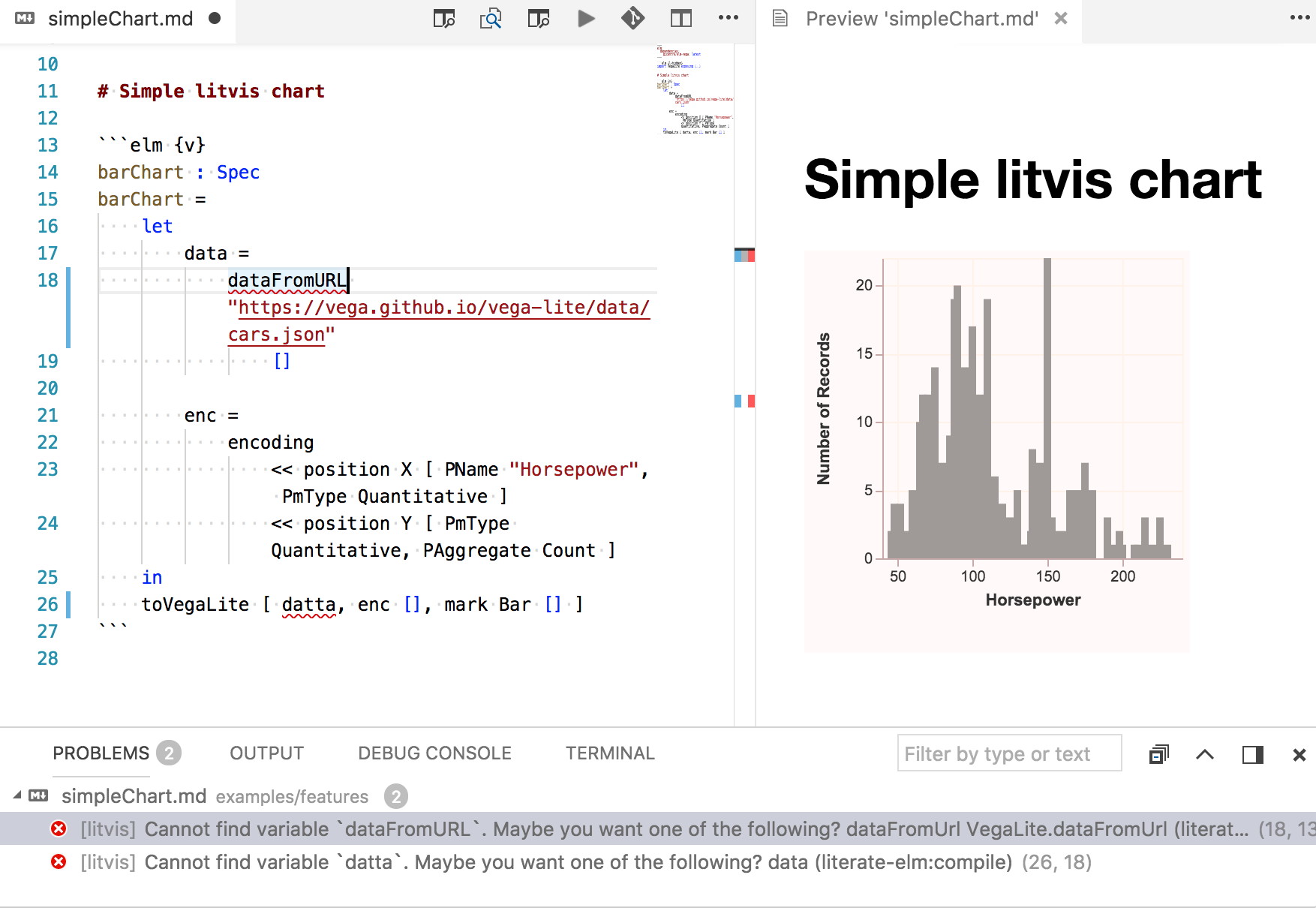Image resolution: width=1316 pixels, height=908 pixels.
Task: Move panel to the right icon
Action: 1253,754
